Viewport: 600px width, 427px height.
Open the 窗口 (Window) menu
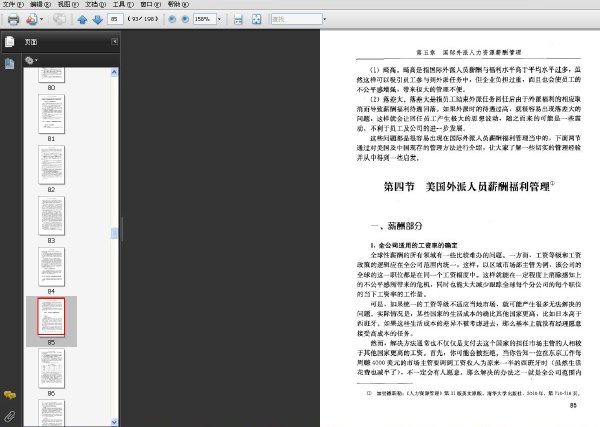tap(151, 4)
